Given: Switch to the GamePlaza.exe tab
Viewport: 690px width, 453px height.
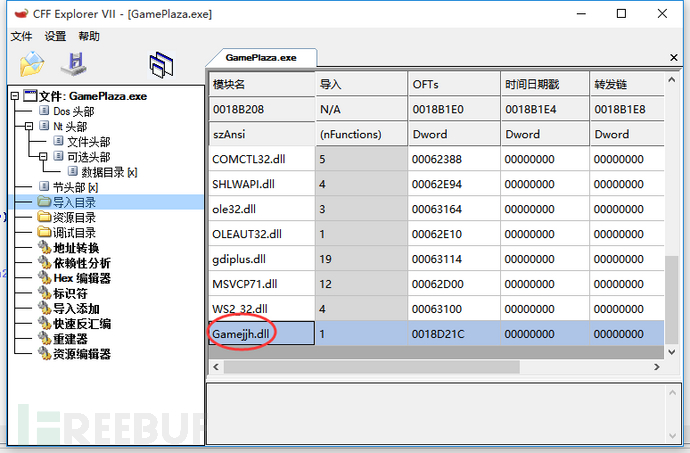Looking at the screenshot, I should (x=261, y=58).
